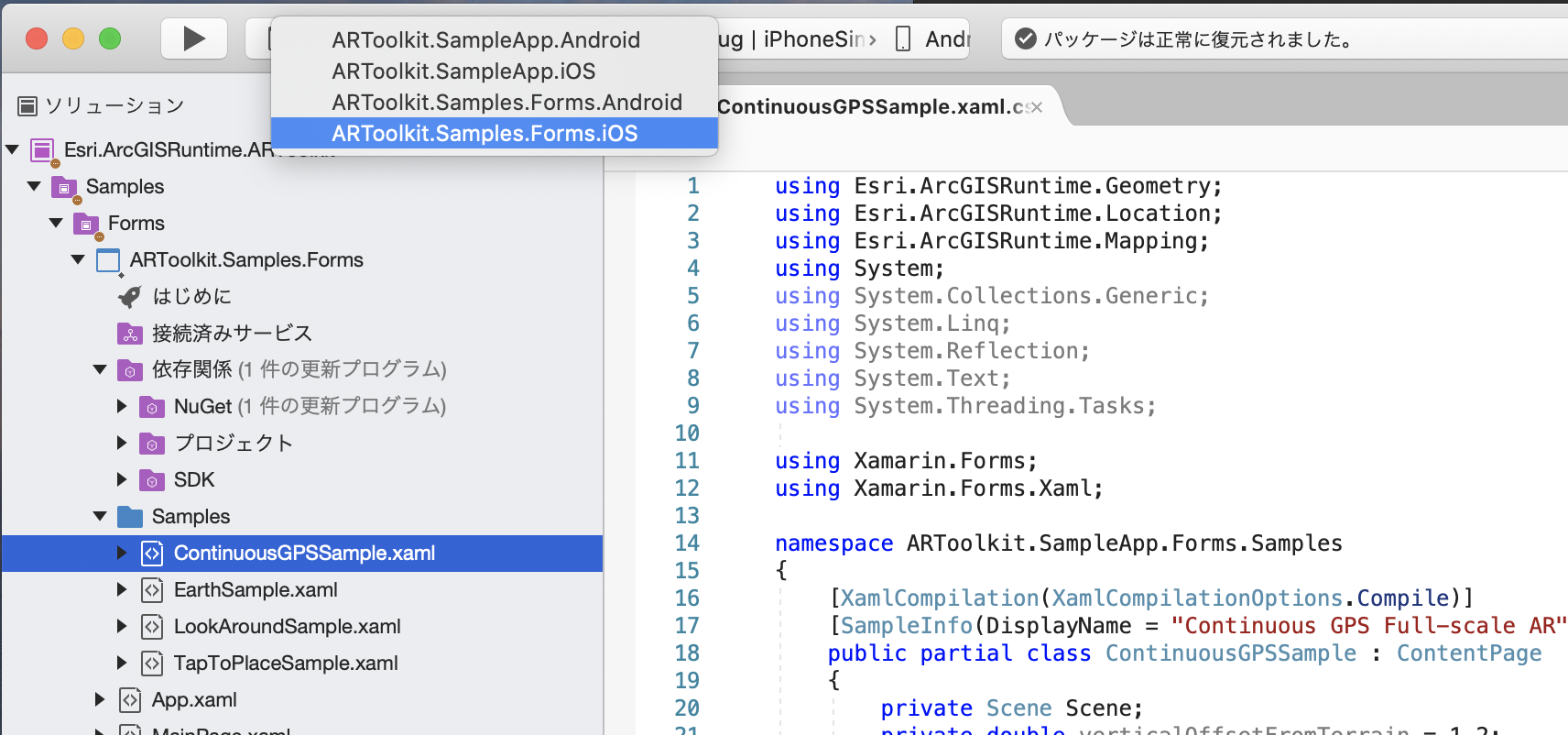Click the 依存関係 folder icon
This screenshot has width=1568, height=735.
point(130,370)
